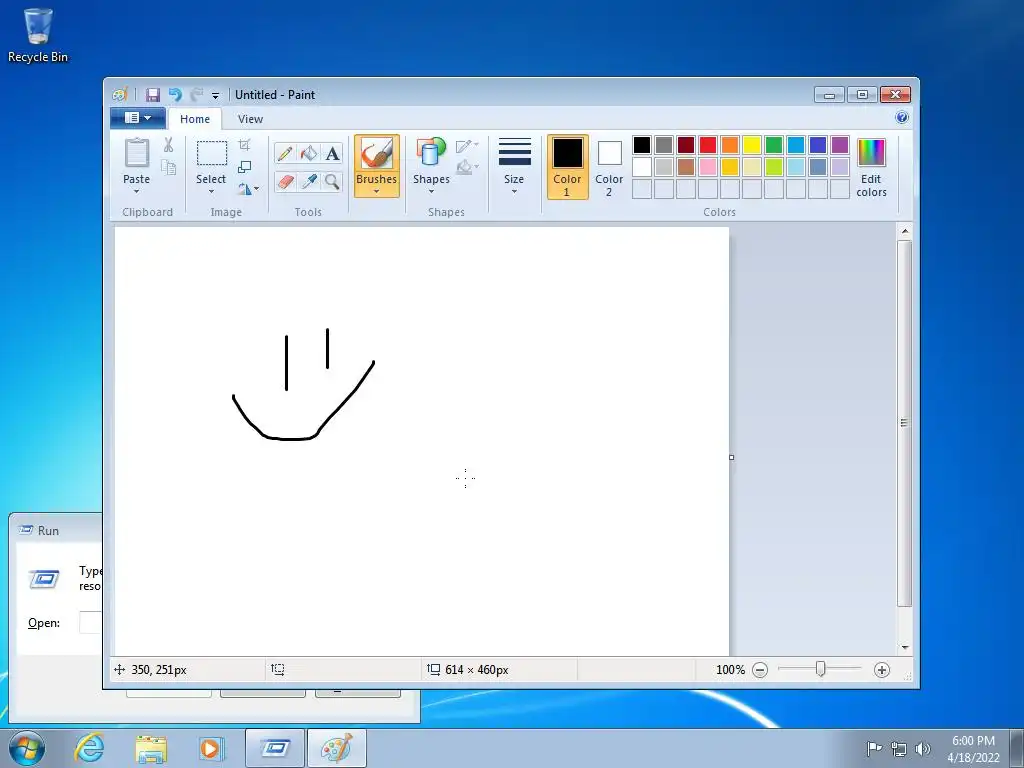Screen dimensions: 1024x768
Task: Click the Cut scissors icon
Action: click(168, 145)
